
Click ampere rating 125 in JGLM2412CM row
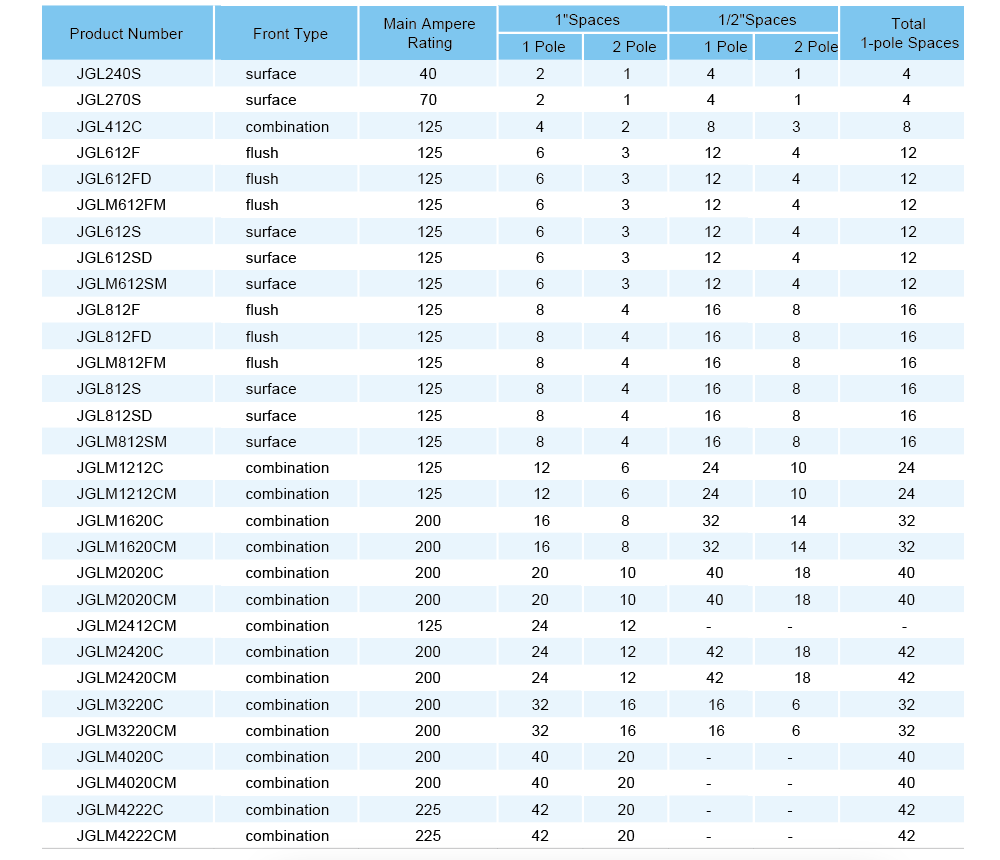point(429,626)
